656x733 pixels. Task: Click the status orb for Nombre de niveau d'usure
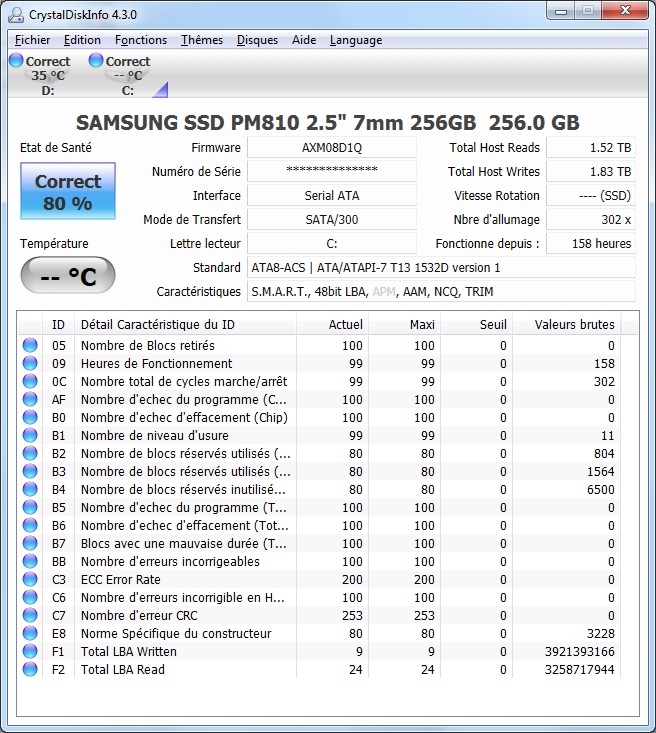(x=30, y=435)
